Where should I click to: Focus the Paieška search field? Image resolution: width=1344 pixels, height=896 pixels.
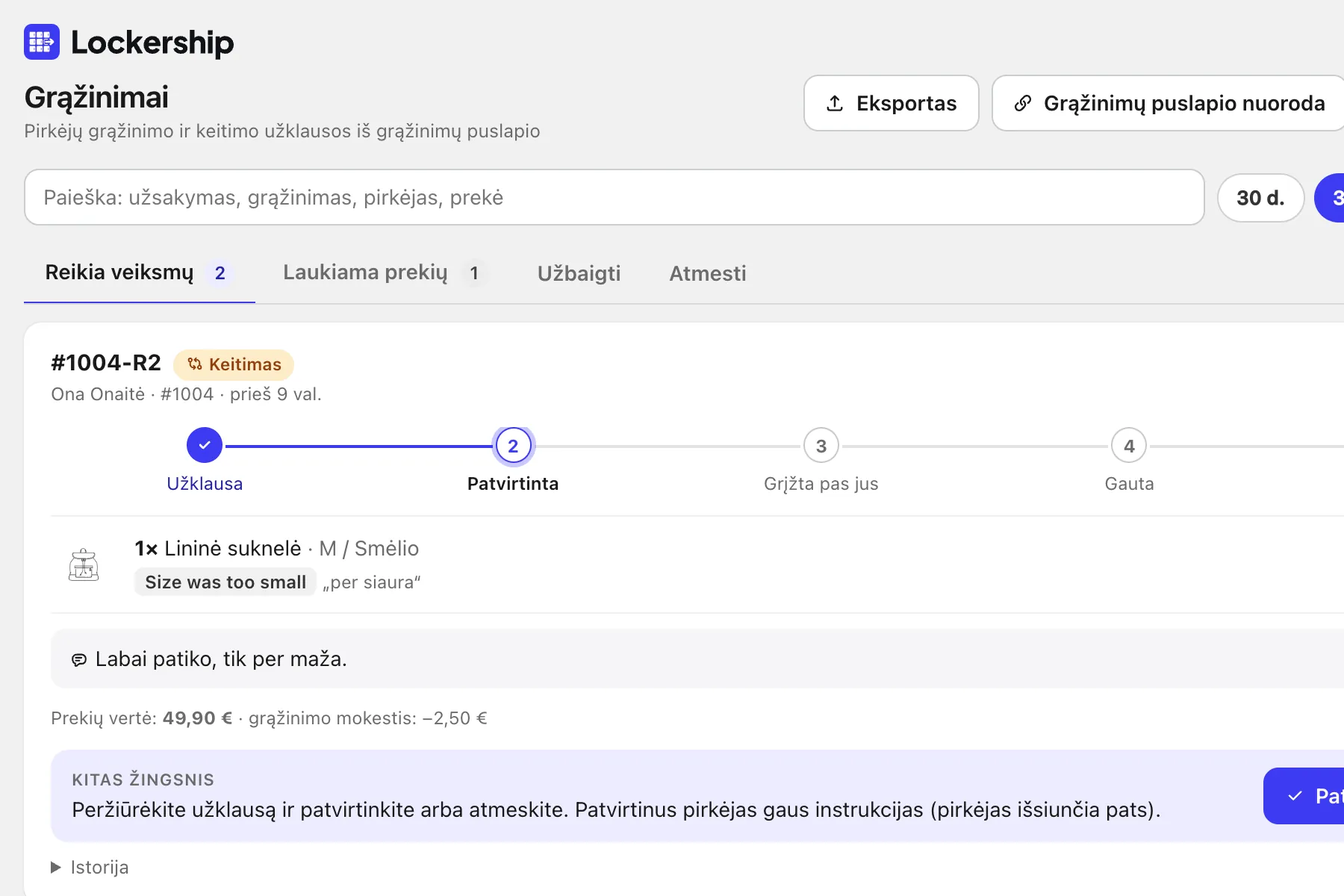615,197
